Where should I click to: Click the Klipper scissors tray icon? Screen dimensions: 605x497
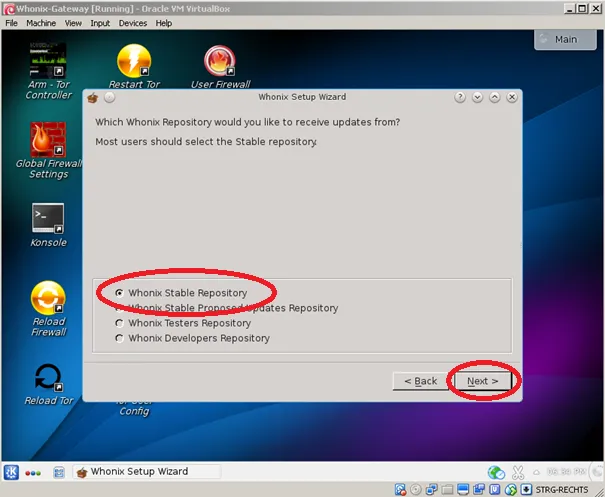tap(518, 472)
